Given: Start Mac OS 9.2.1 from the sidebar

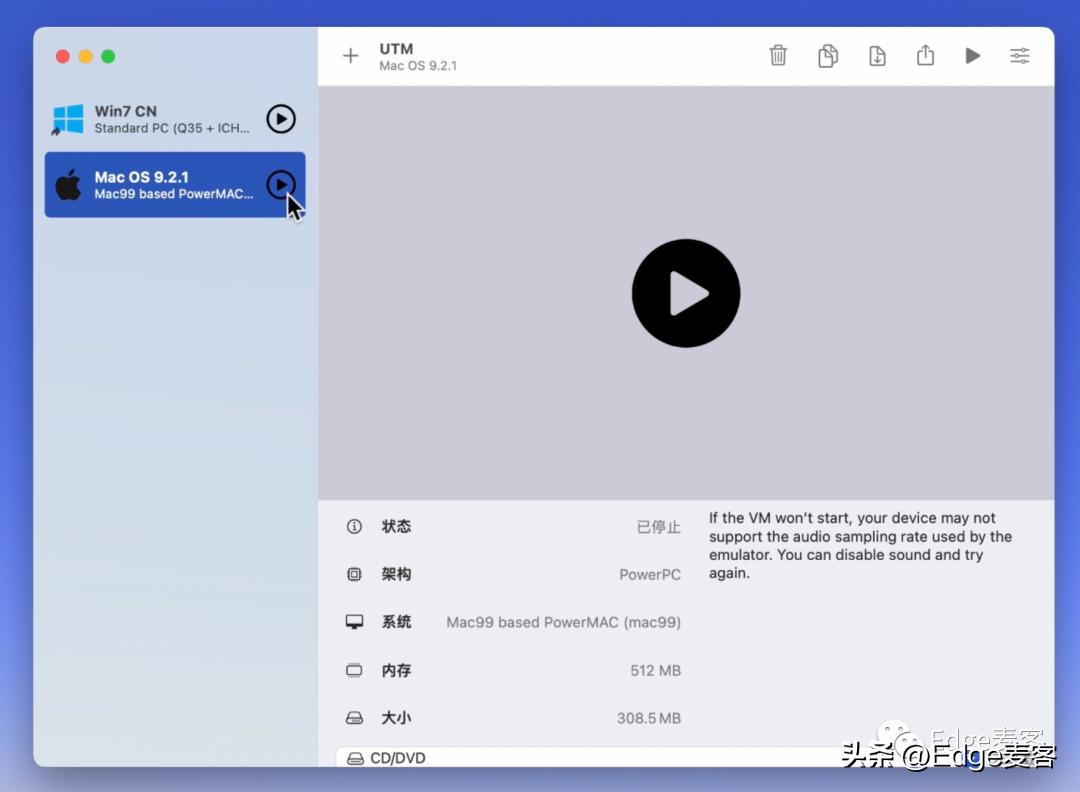Looking at the screenshot, I should [x=281, y=184].
